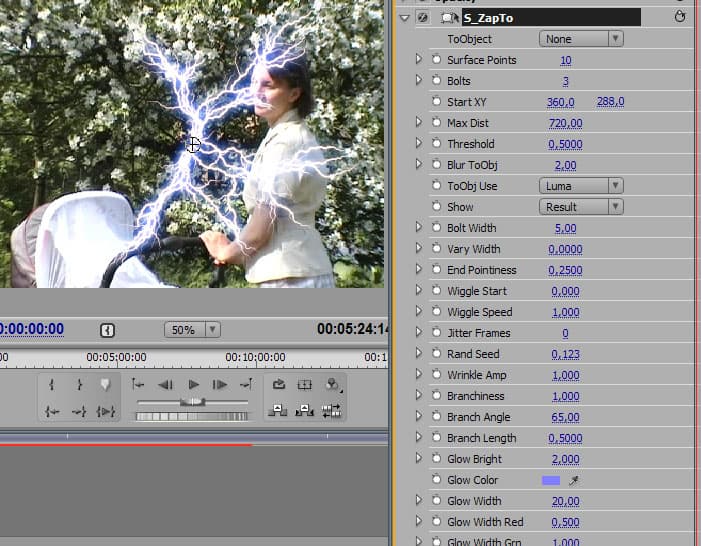Toggle animation stopwatch for Bolts
This screenshot has height=546, width=701.
[x=436, y=80]
